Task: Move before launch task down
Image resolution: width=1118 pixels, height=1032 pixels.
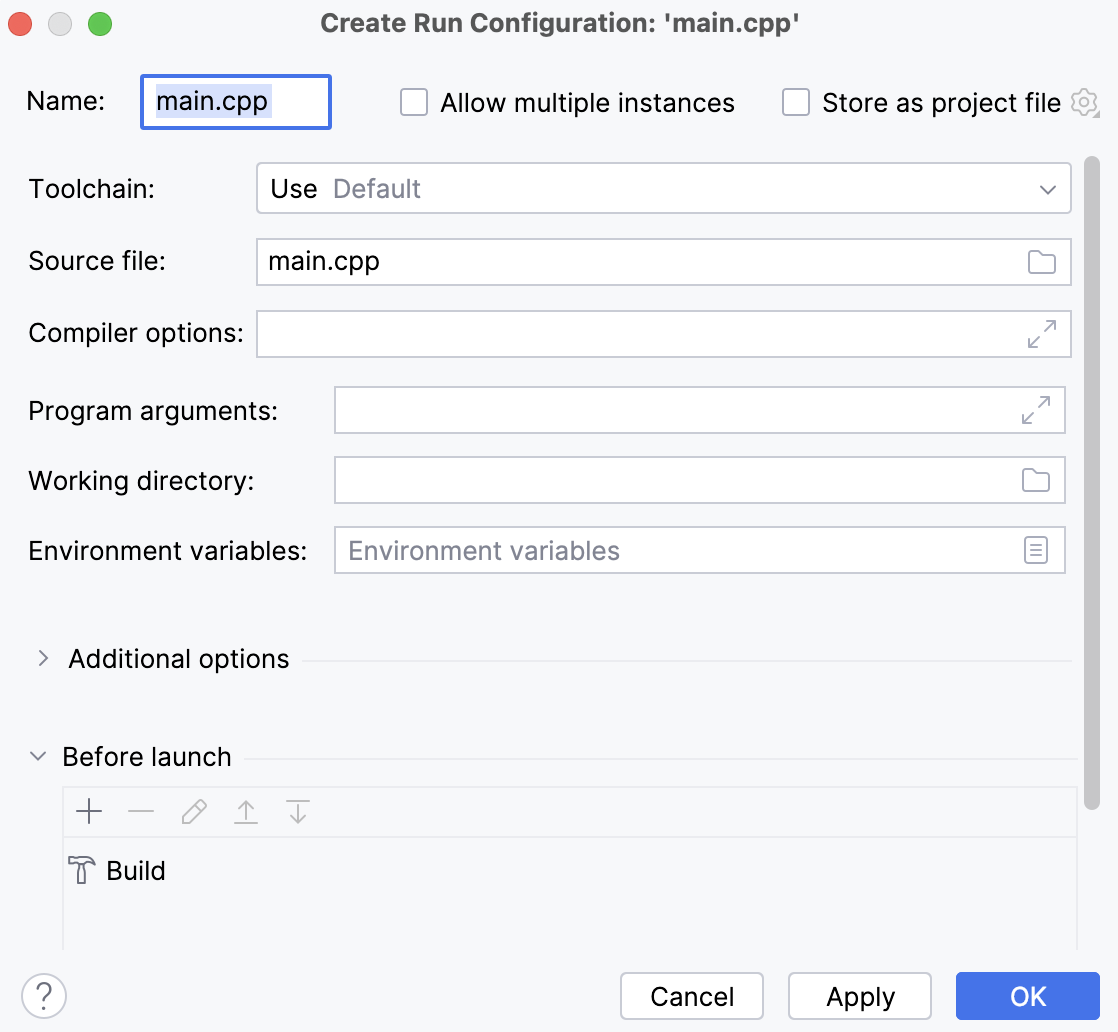Action: (297, 812)
